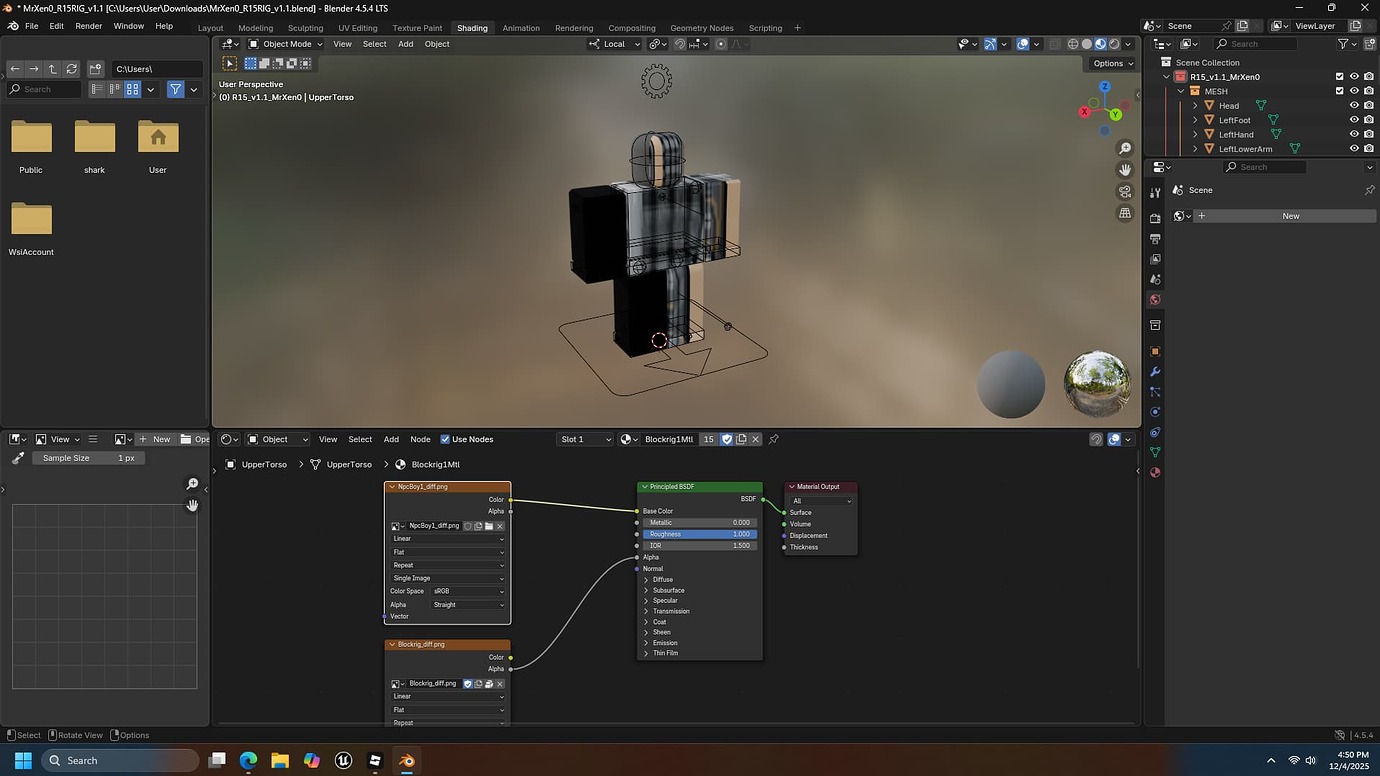Switch to the Animation workspace tab
The width and height of the screenshot is (1380, 776).
point(521,28)
